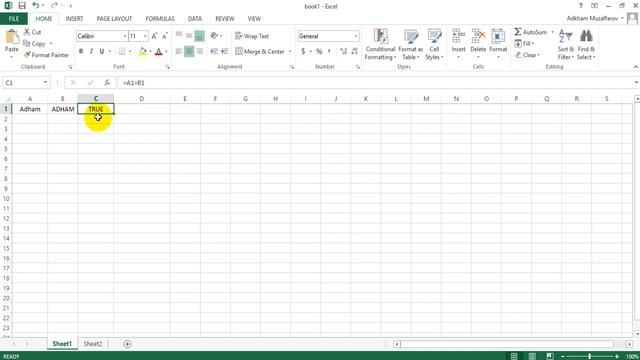
Task: Click the Insert cells icon
Action: (x=458, y=36)
